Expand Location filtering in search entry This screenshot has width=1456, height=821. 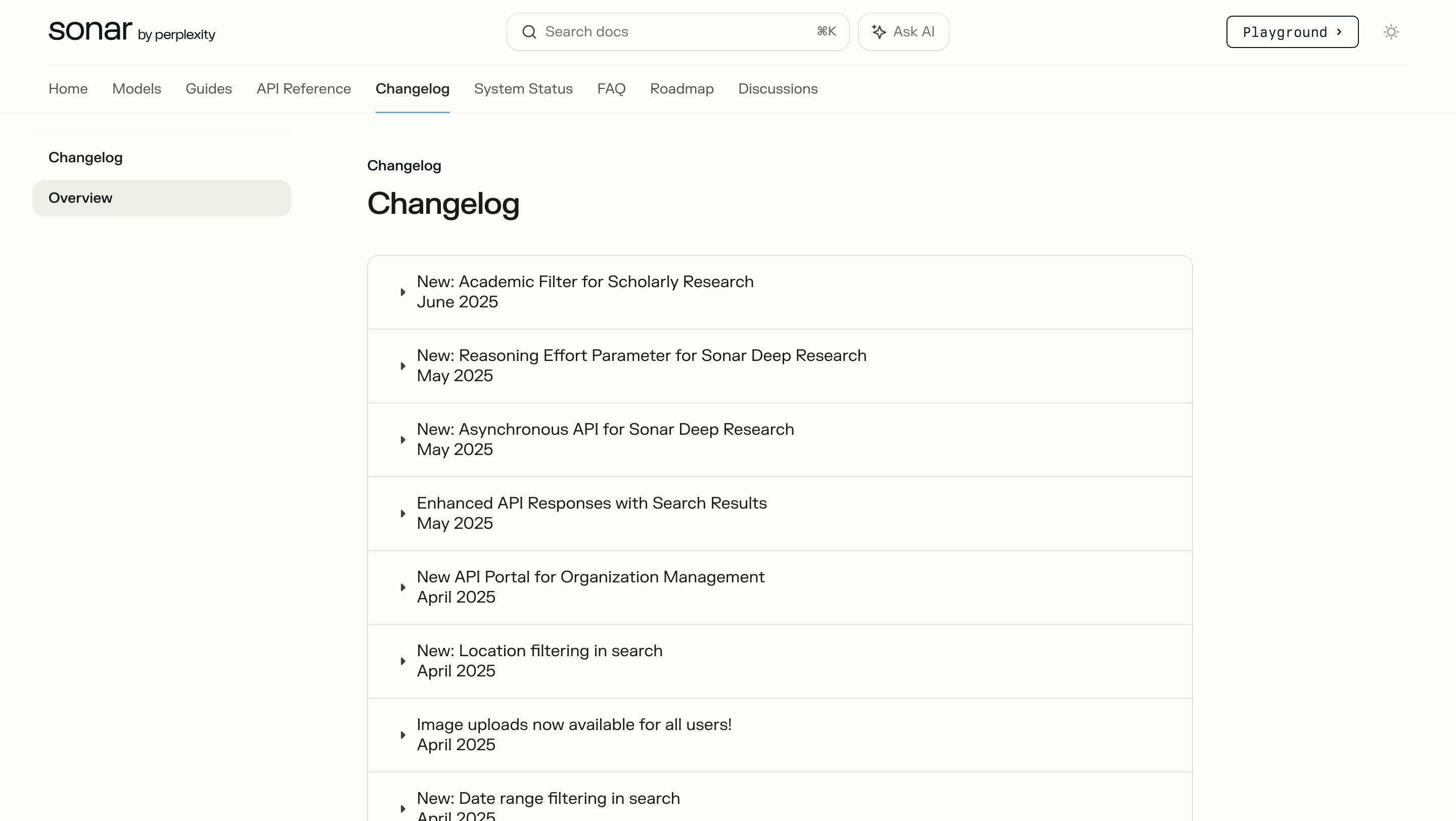539,661
